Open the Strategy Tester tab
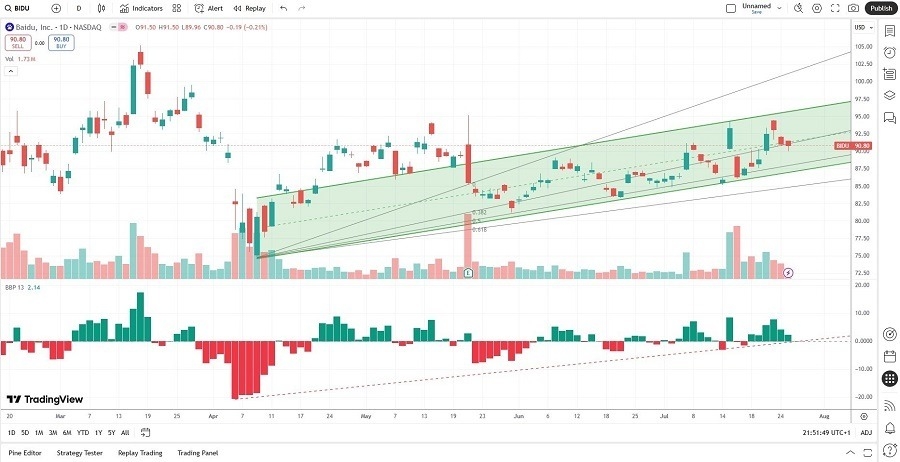 (82, 453)
